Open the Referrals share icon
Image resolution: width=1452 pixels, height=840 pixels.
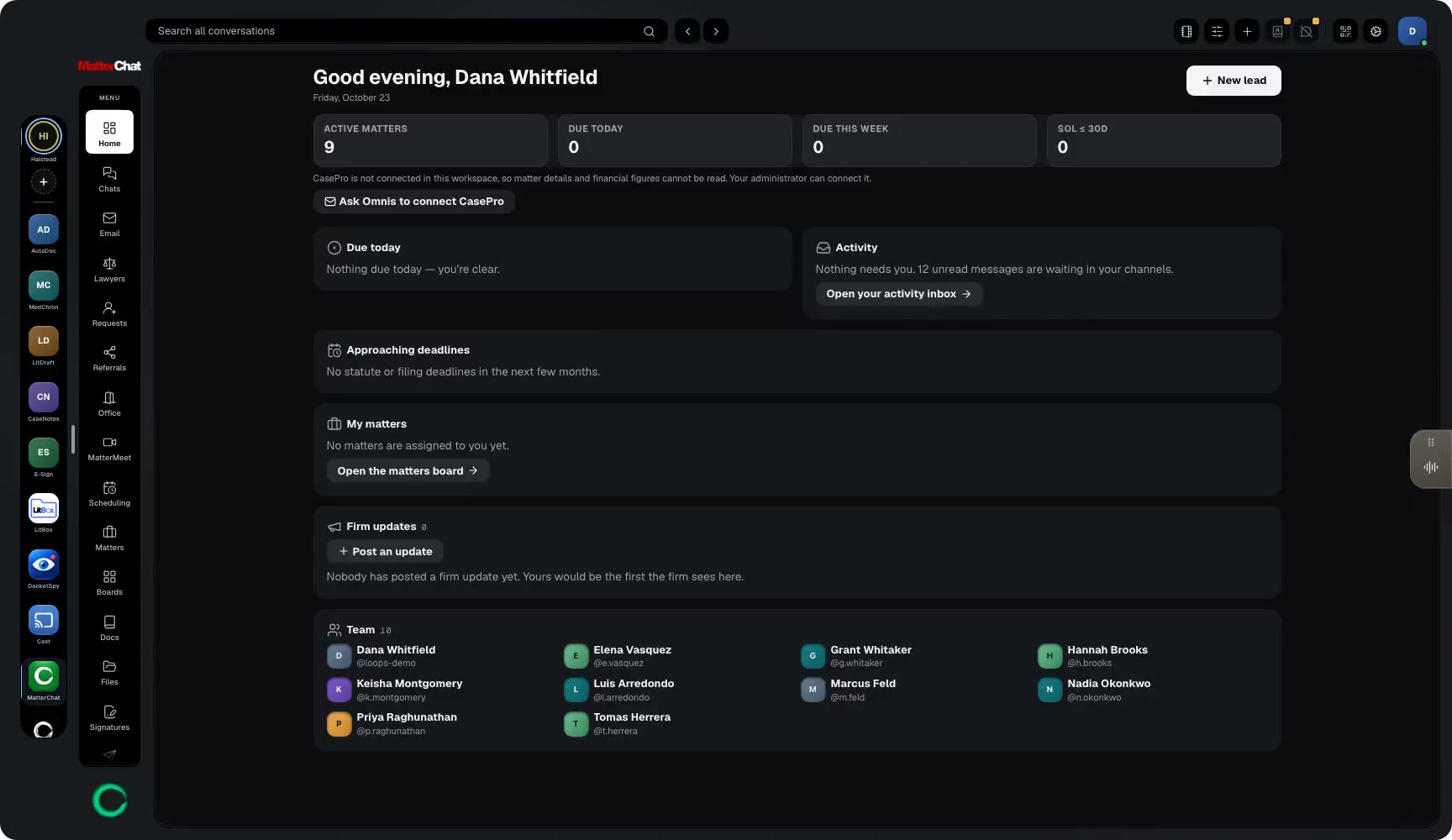click(x=109, y=358)
